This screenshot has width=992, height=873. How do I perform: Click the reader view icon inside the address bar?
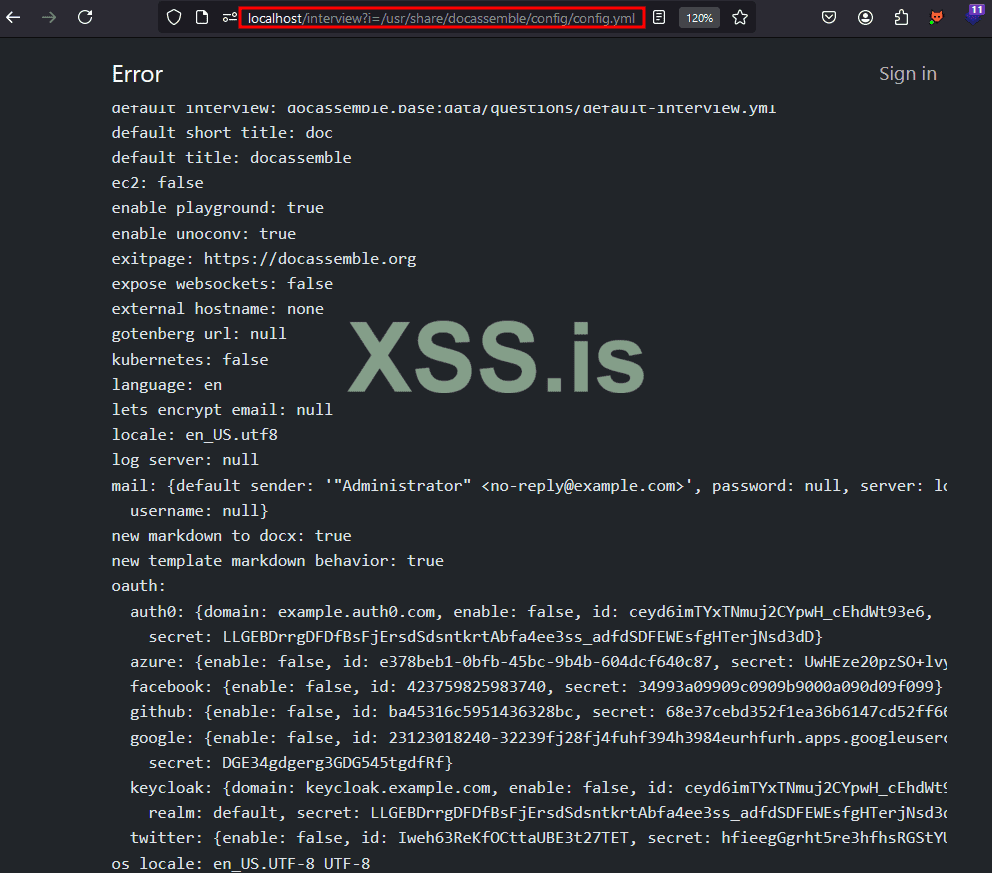pyautogui.click(x=658, y=17)
